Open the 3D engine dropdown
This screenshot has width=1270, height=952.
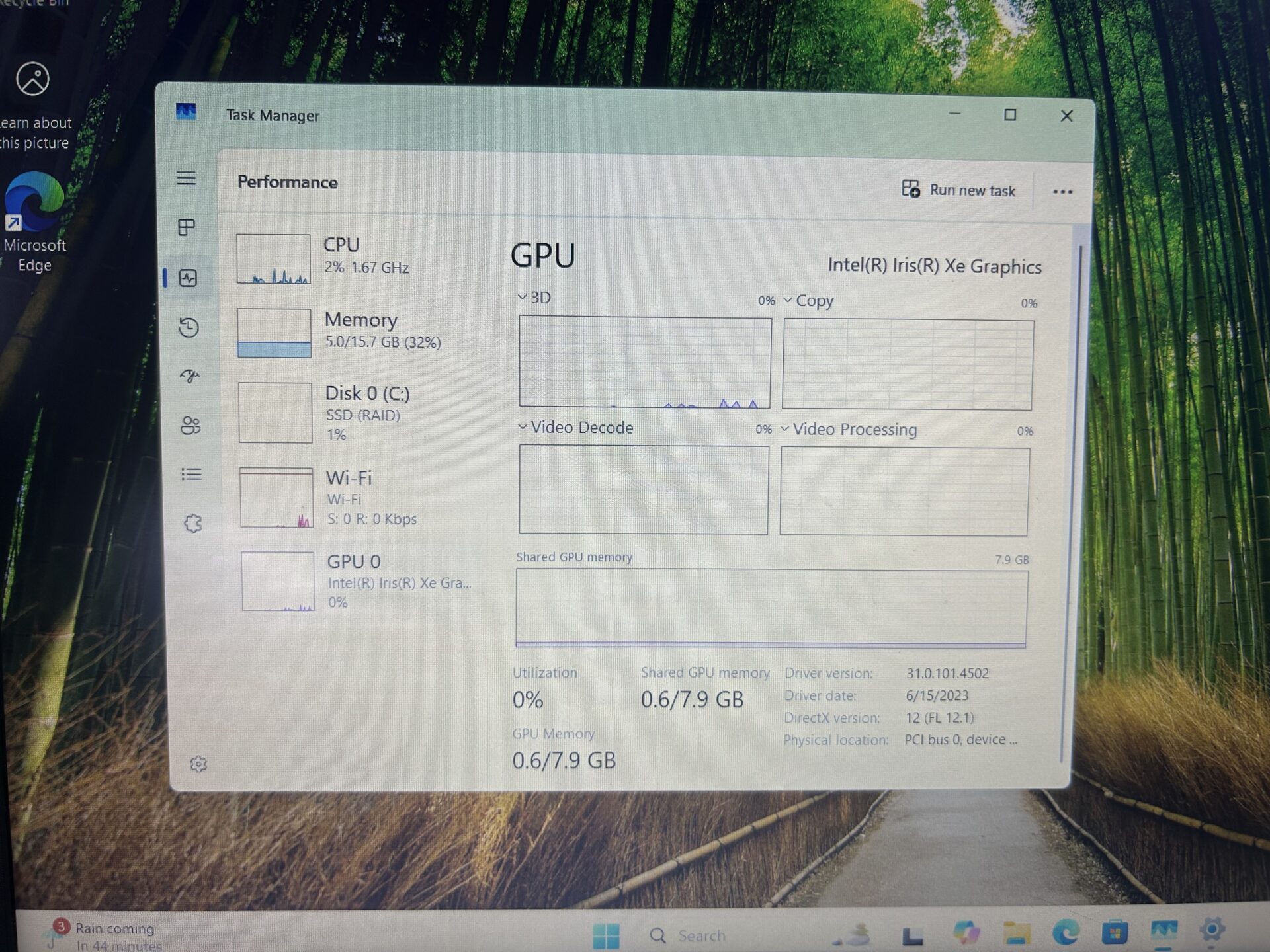tap(534, 297)
